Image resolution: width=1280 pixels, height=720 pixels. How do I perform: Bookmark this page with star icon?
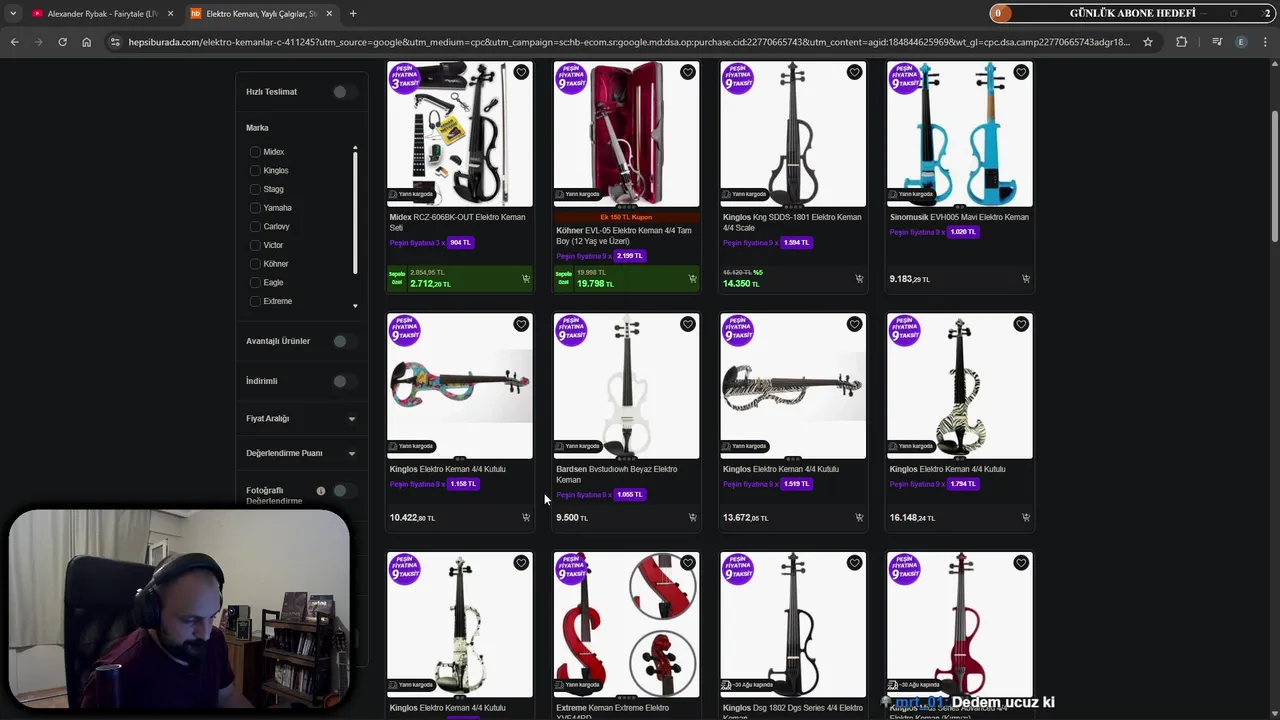[x=1148, y=42]
